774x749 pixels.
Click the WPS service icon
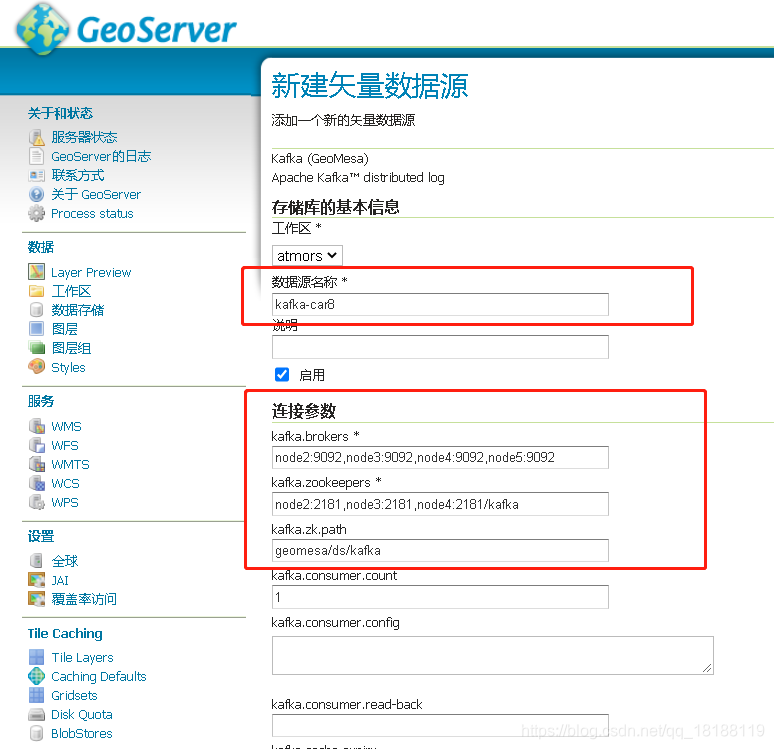37,502
